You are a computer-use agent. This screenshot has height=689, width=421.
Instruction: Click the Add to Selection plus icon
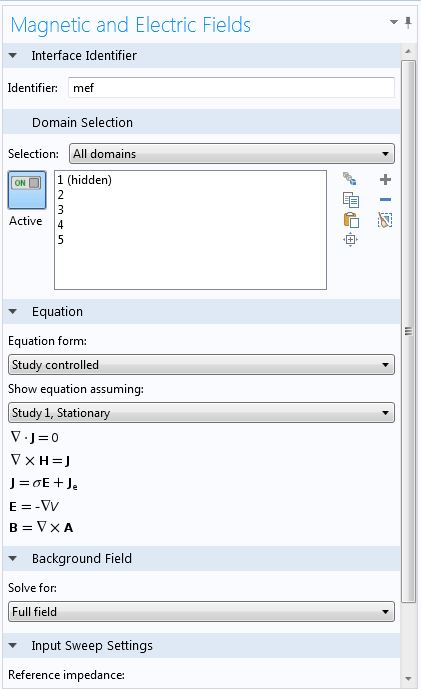click(385, 179)
